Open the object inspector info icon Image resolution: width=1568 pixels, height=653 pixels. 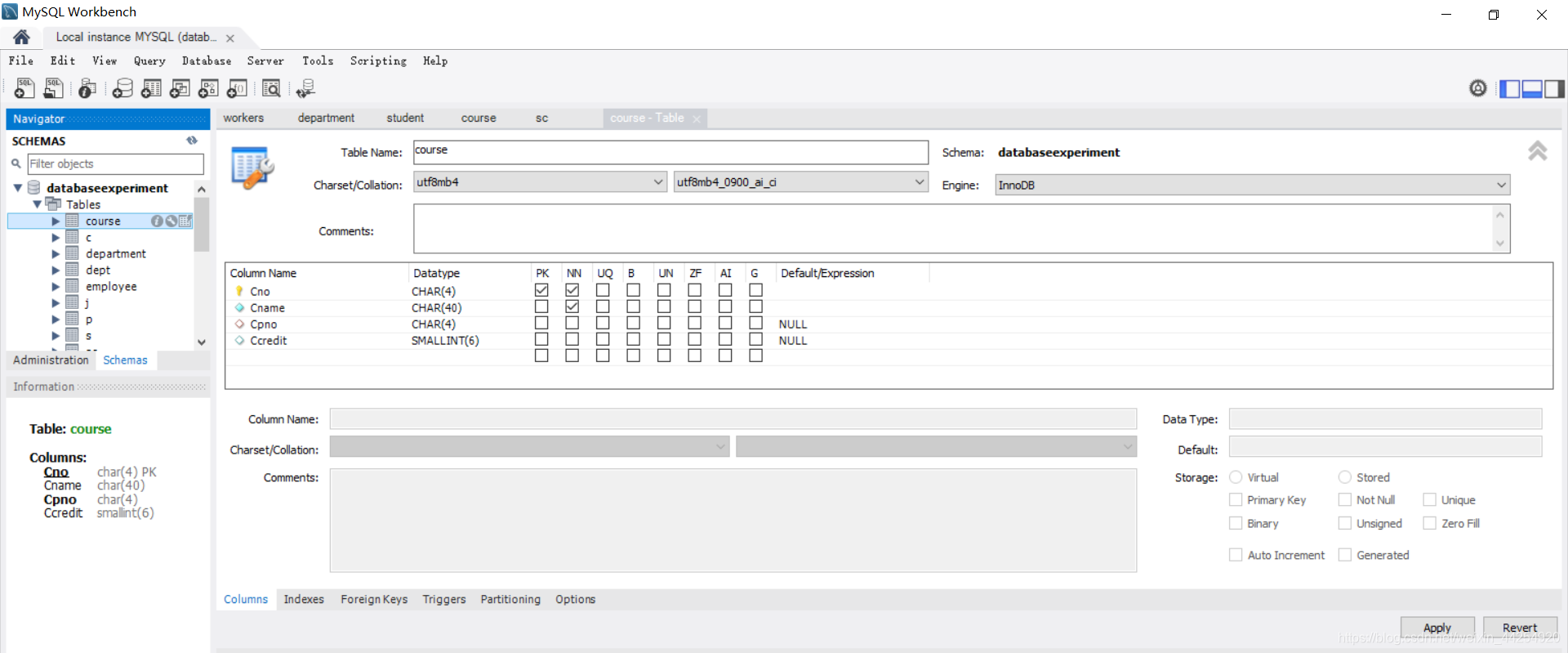(87, 88)
